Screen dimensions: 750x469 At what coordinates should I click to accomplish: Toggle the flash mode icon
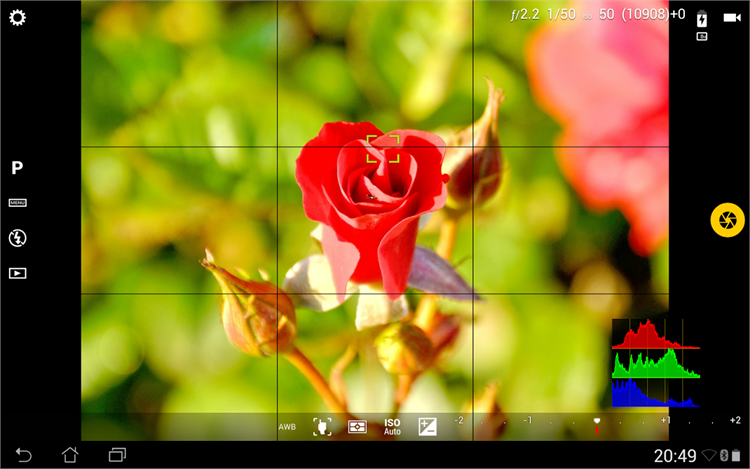(x=18, y=238)
